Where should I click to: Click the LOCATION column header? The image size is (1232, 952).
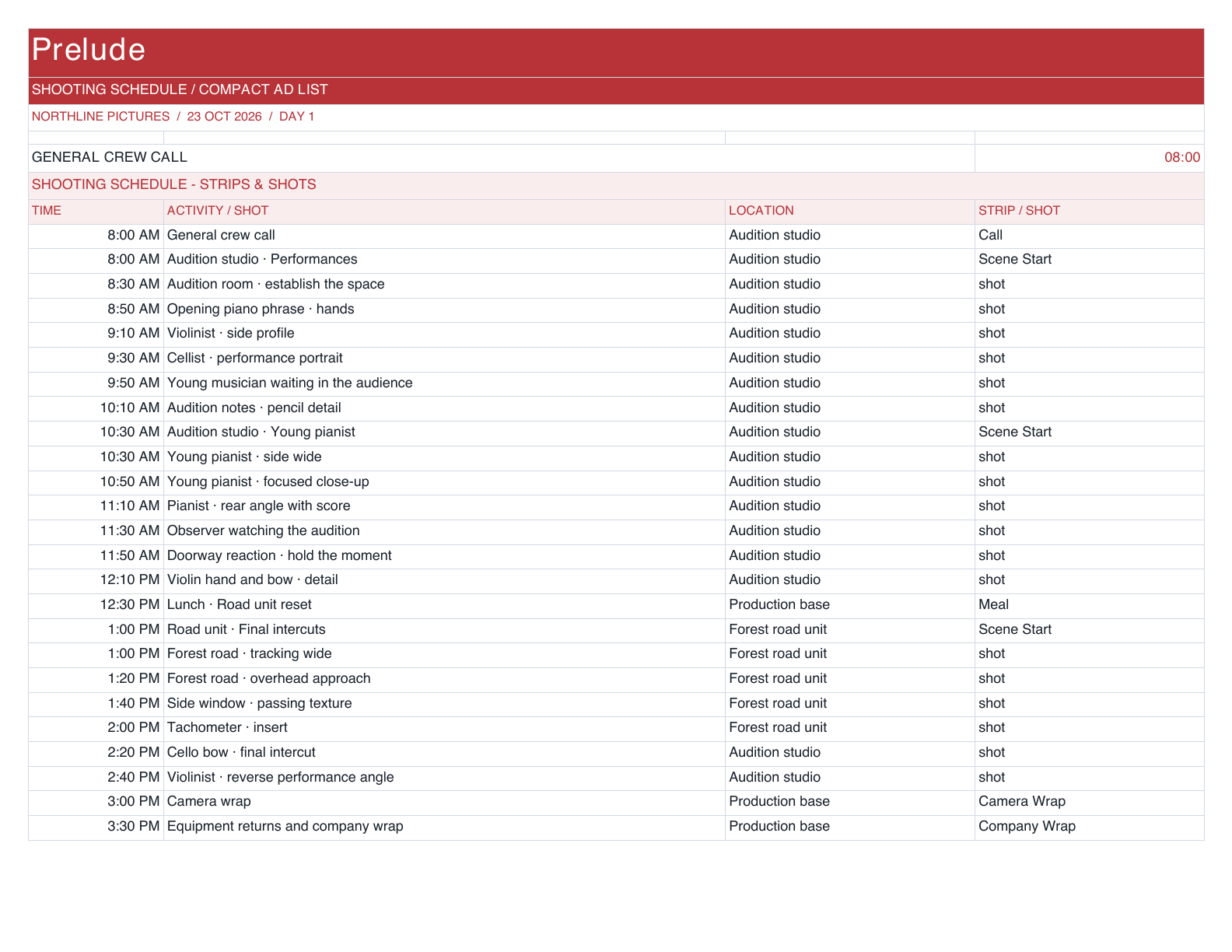[x=849, y=212]
